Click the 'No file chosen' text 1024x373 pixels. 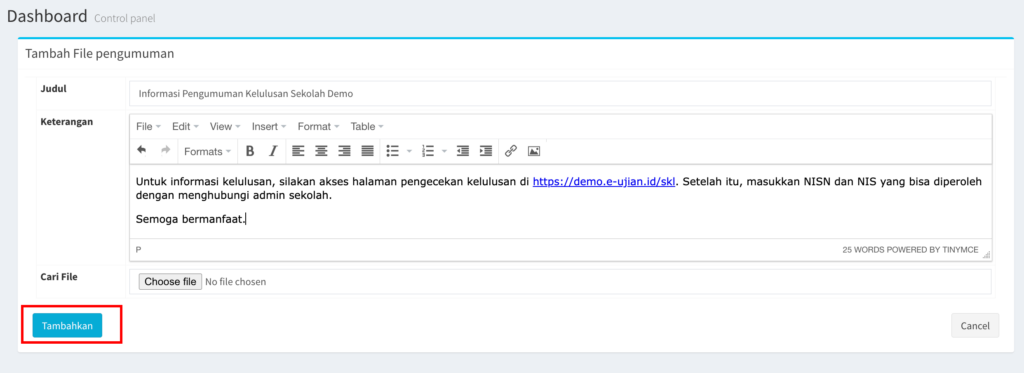coord(236,282)
